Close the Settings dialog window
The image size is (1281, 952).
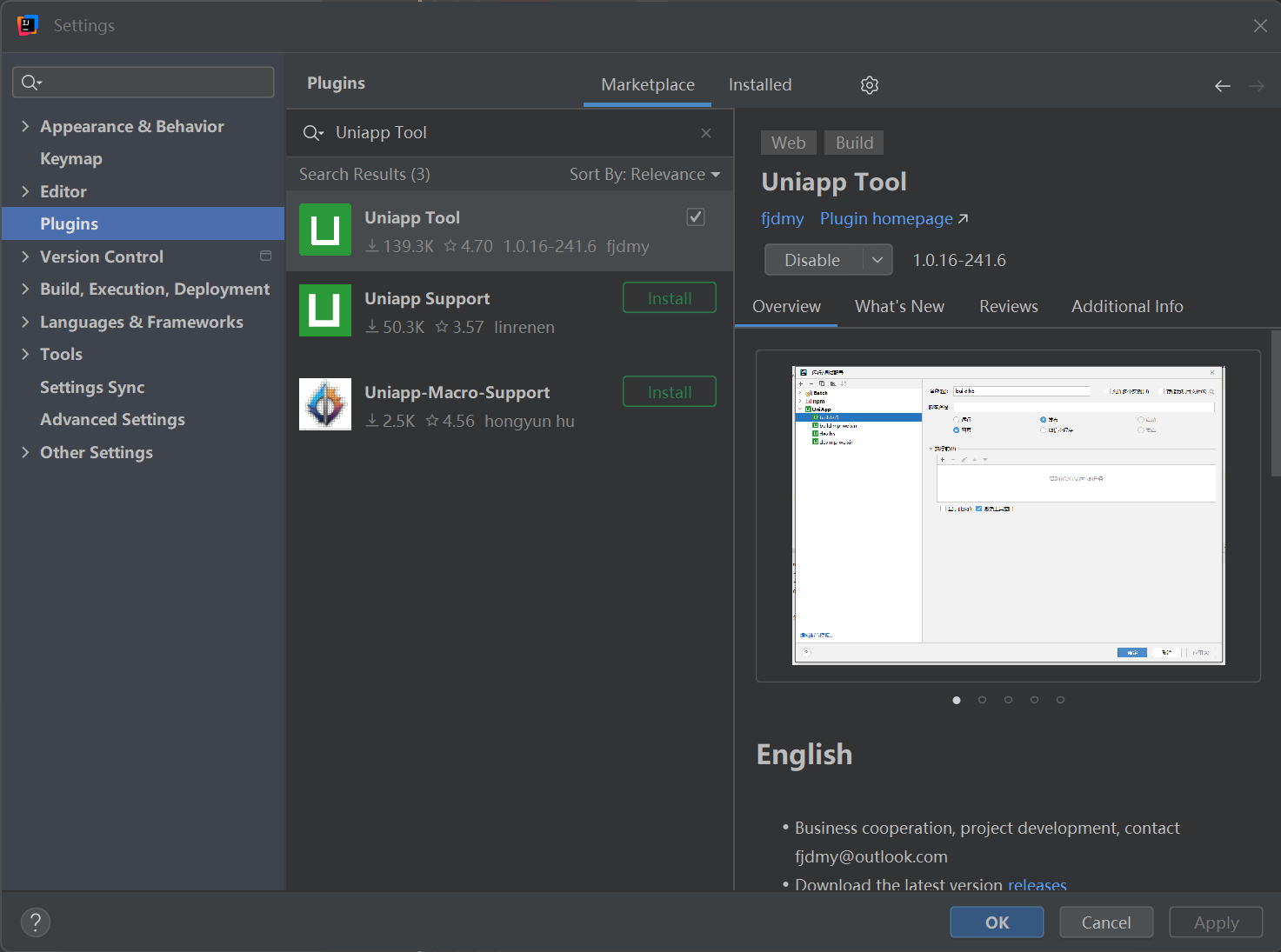pos(1260,26)
